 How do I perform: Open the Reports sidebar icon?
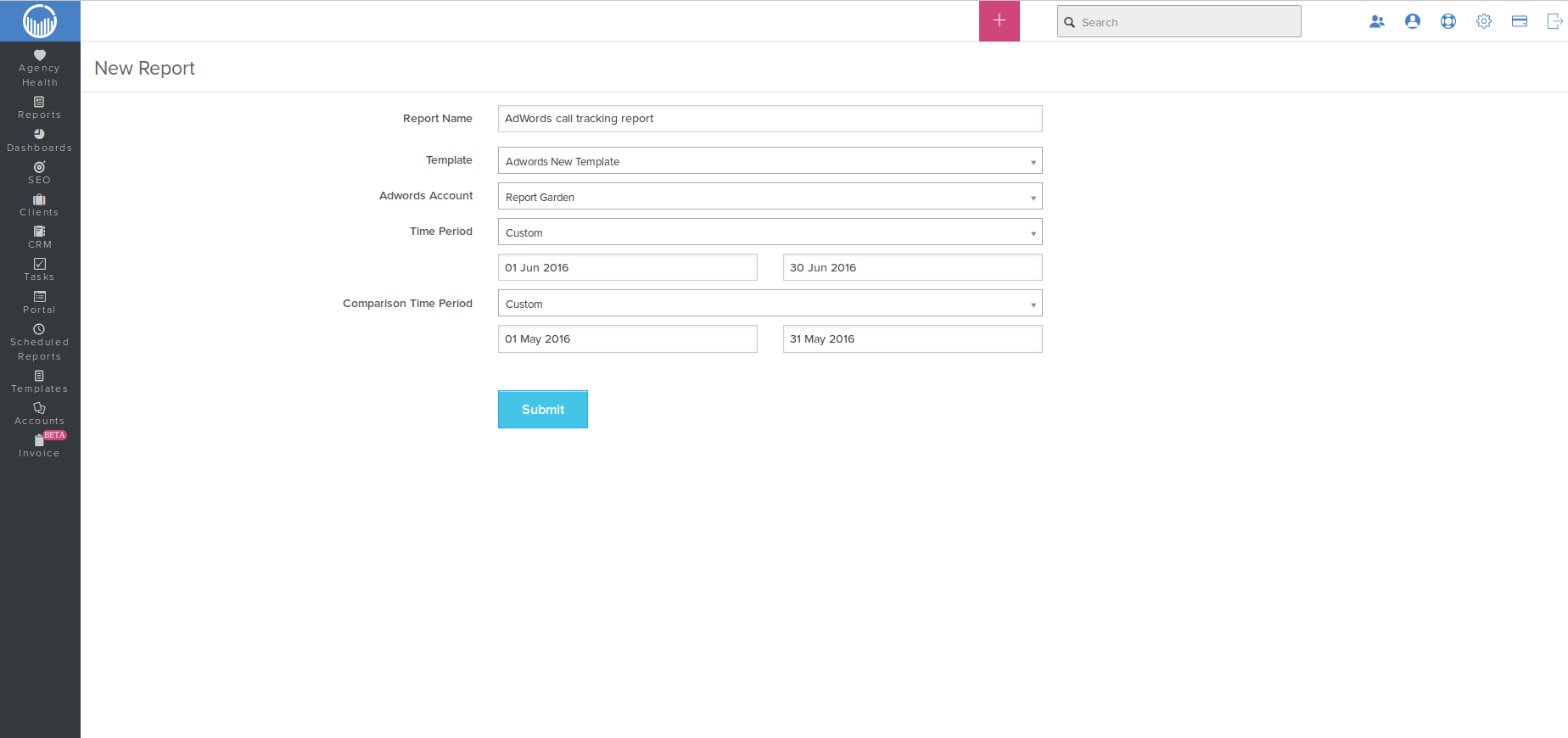(39, 102)
